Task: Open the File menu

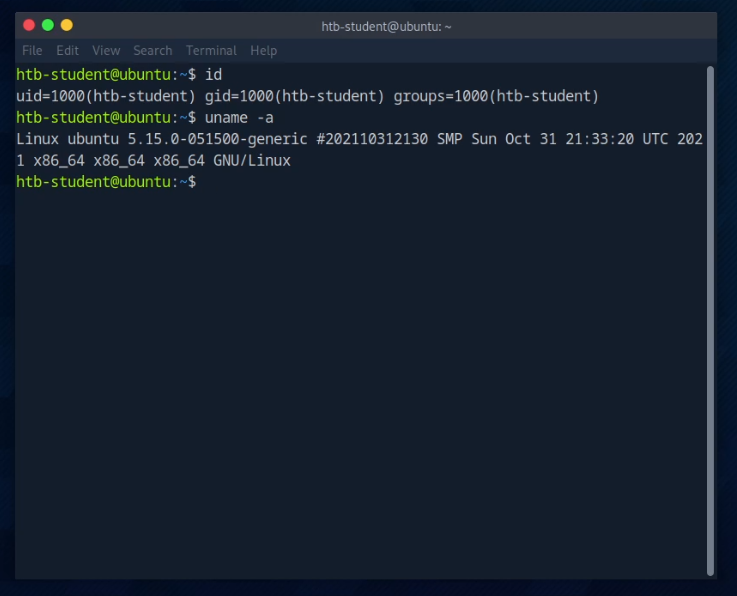Action: [32, 50]
